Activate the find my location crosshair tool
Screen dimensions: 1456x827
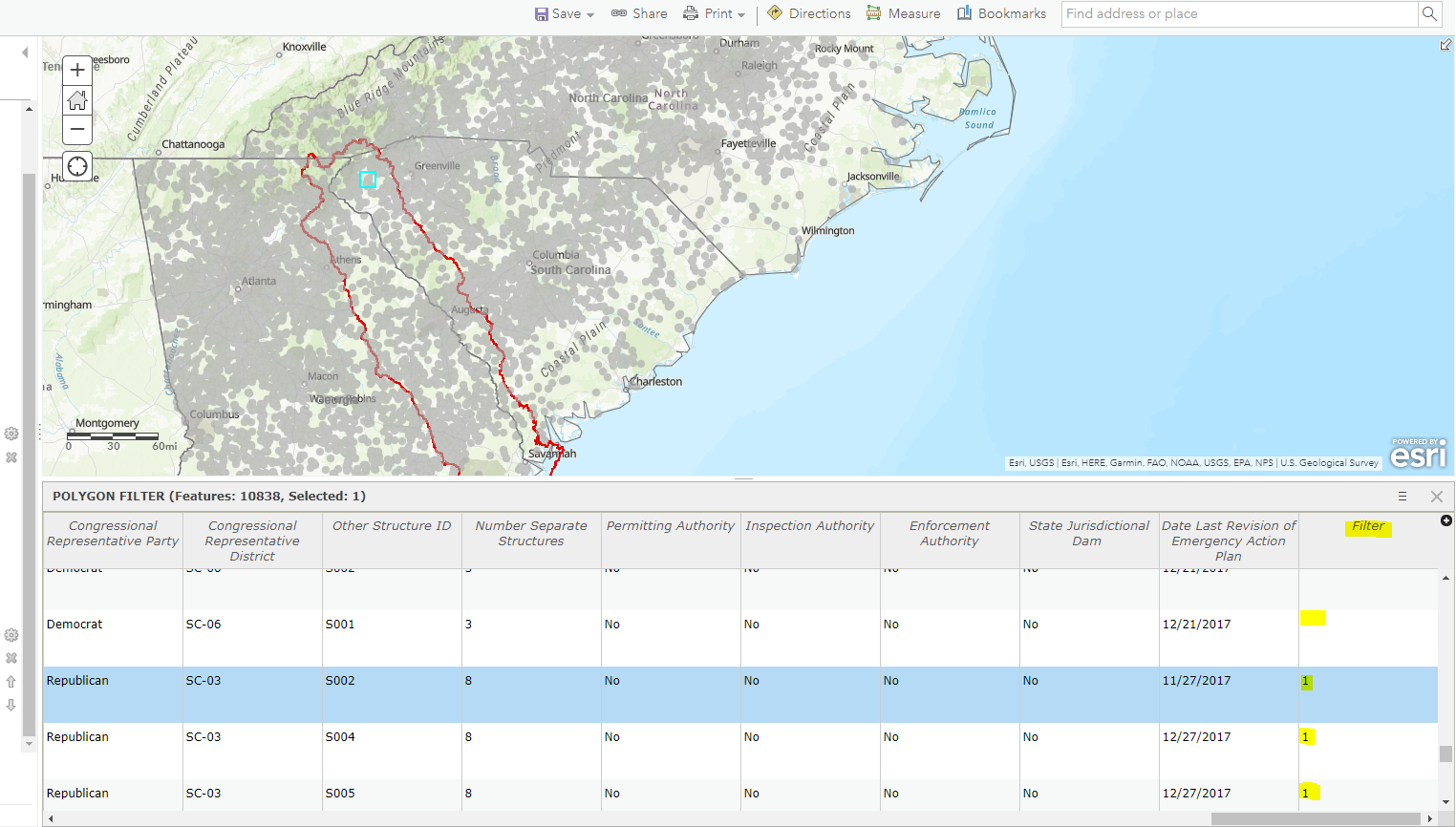tap(76, 165)
